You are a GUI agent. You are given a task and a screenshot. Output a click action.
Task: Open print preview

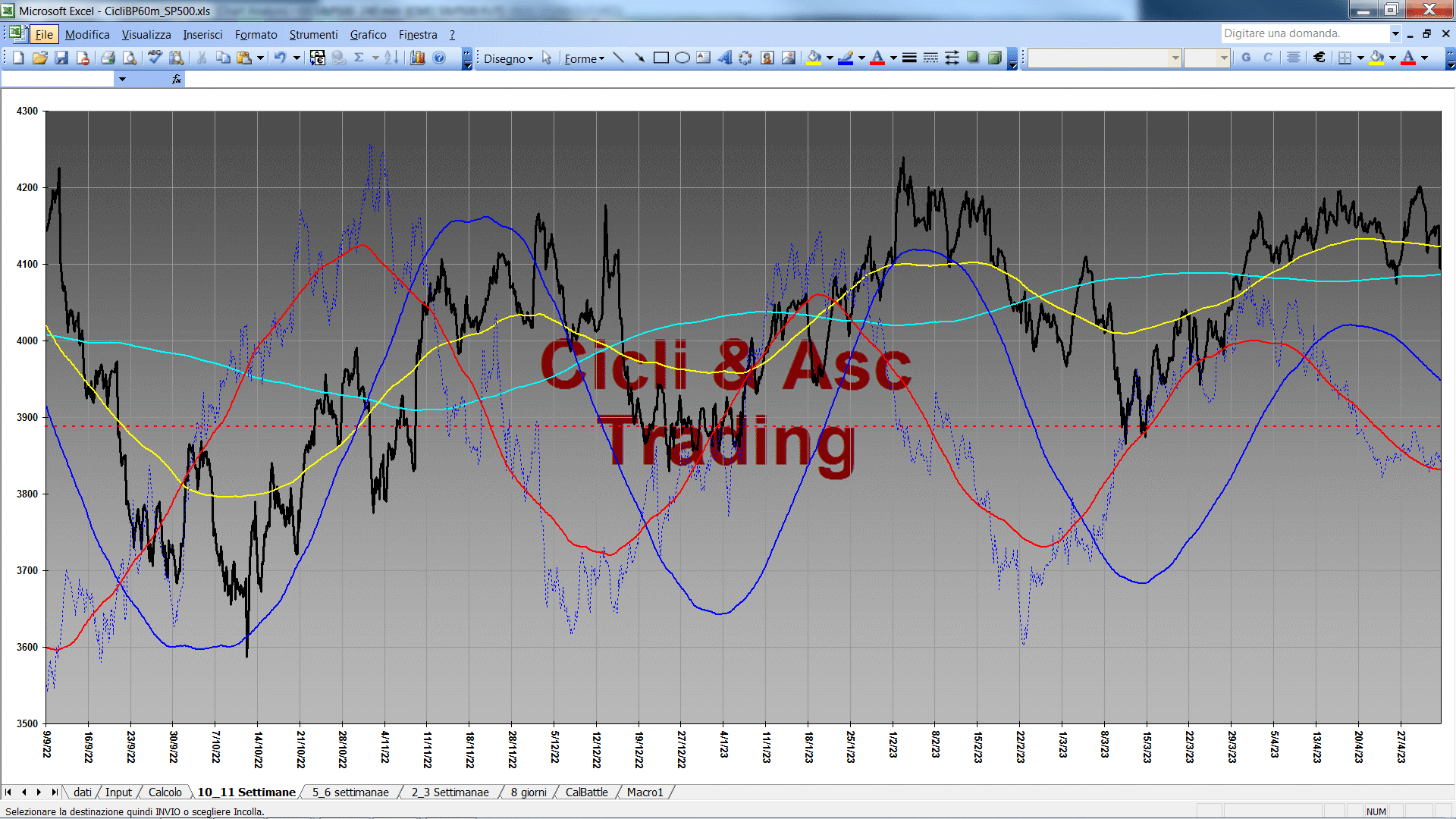click(x=130, y=58)
